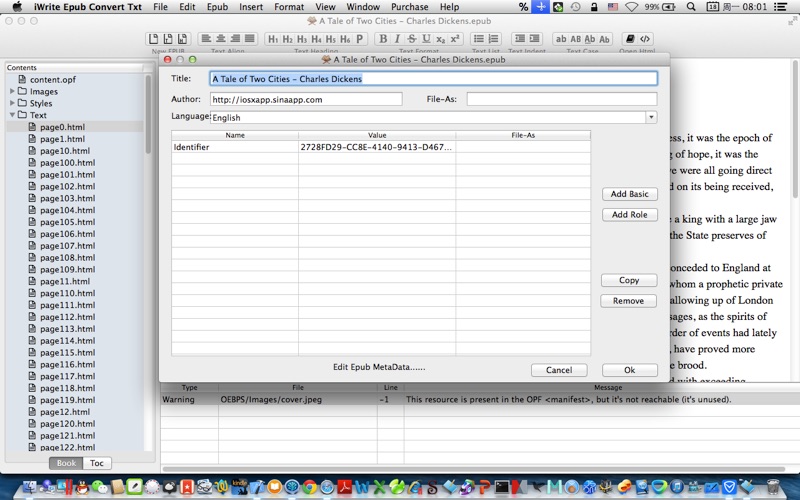Click the Add Role button

tap(630, 215)
